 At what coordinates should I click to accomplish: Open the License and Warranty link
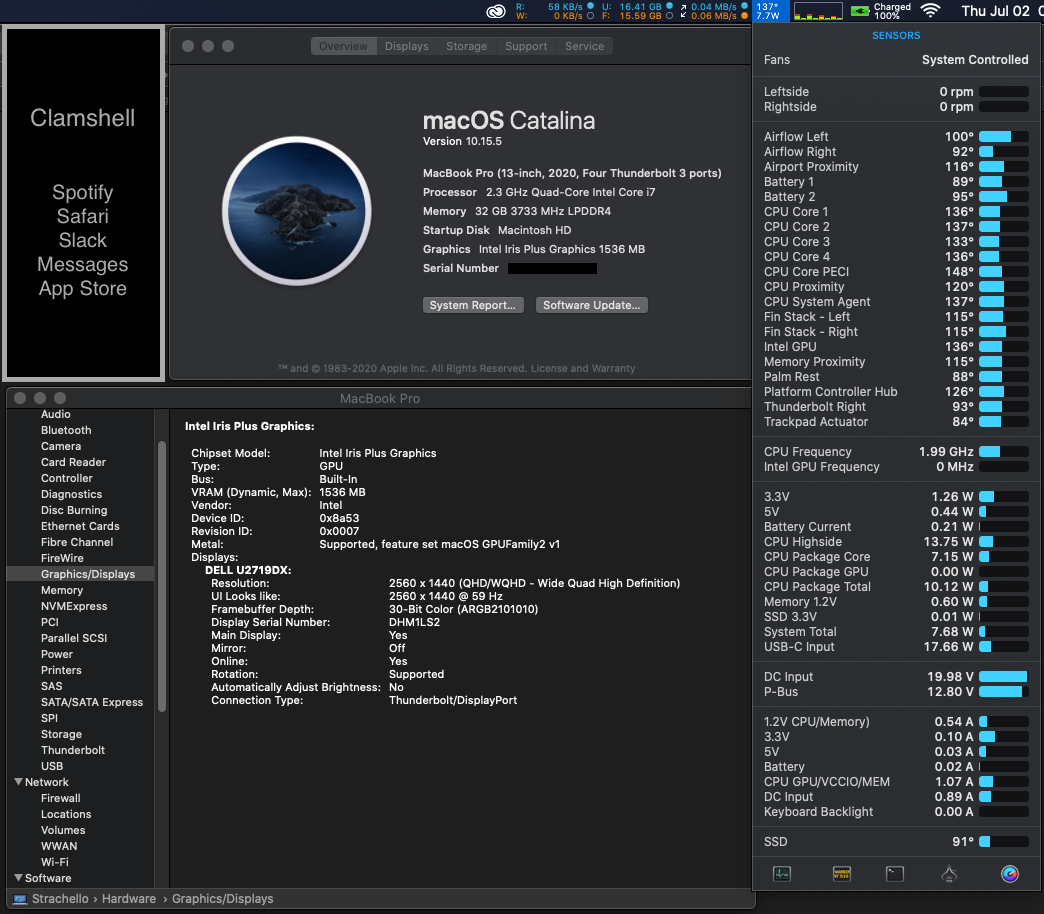(582, 368)
